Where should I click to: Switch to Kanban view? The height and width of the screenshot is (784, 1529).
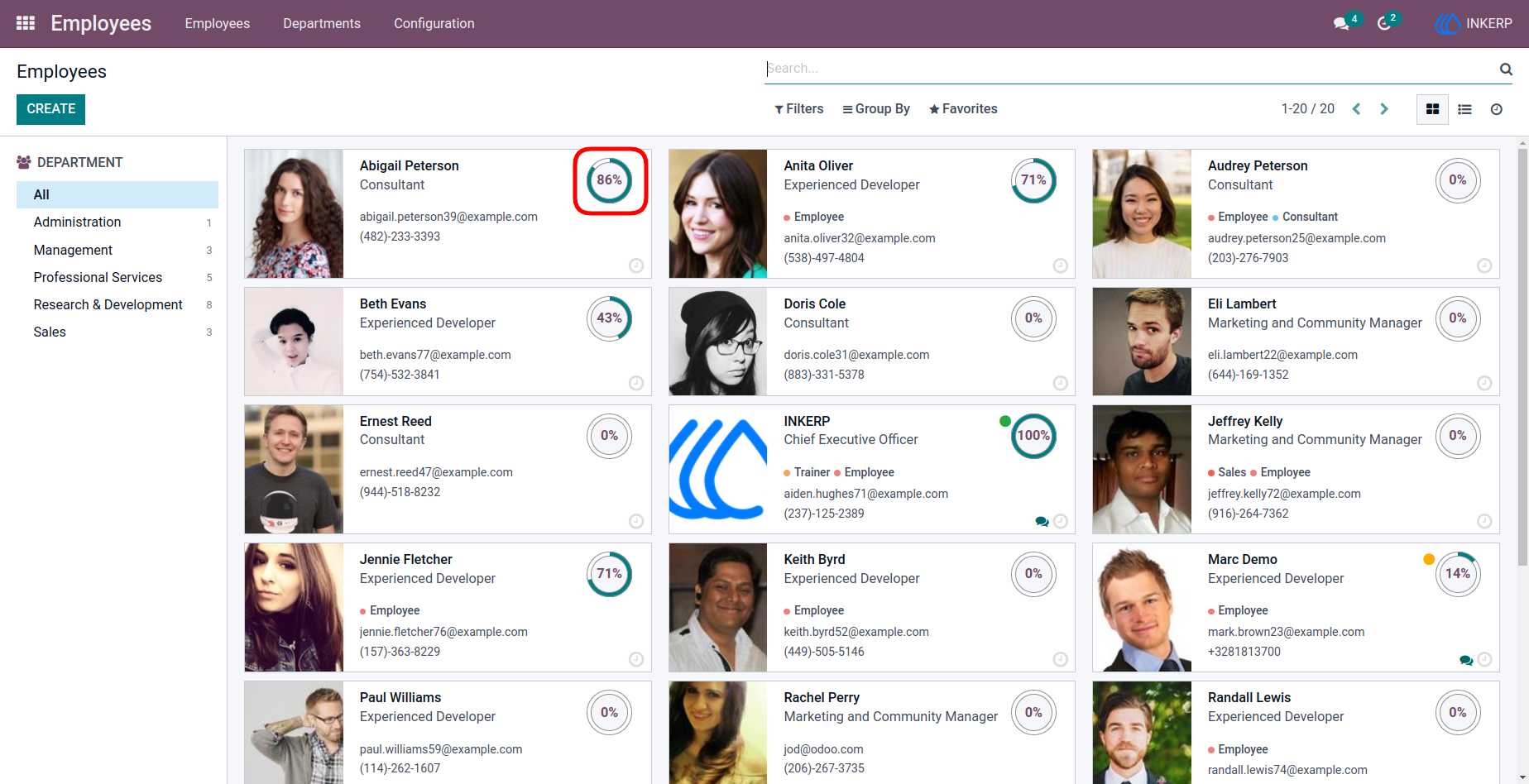(1432, 109)
